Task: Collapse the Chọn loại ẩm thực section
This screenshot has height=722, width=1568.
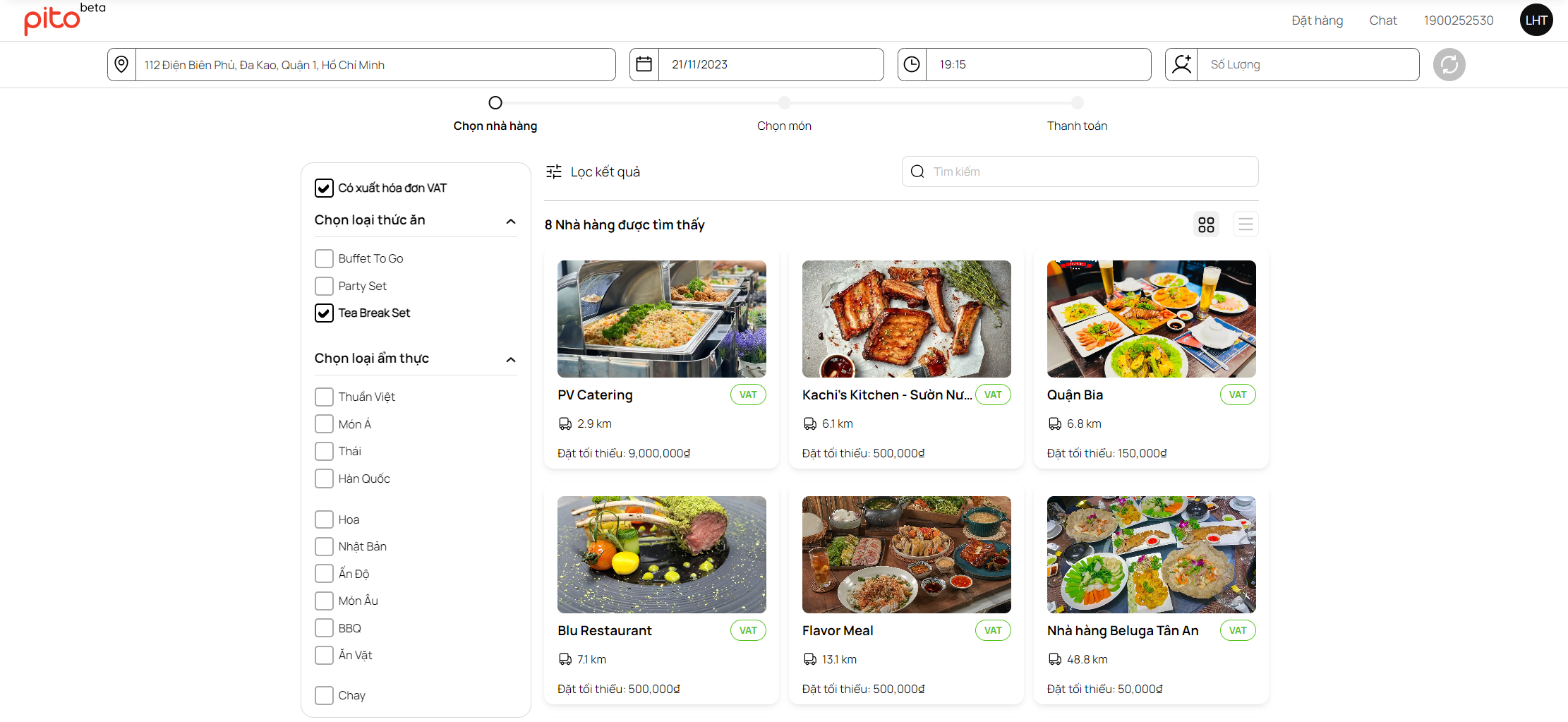Action: (511, 360)
